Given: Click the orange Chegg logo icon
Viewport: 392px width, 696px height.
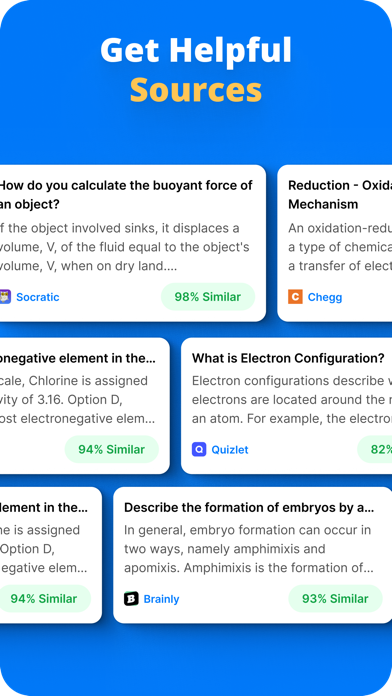Looking at the screenshot, I should 295,297.
